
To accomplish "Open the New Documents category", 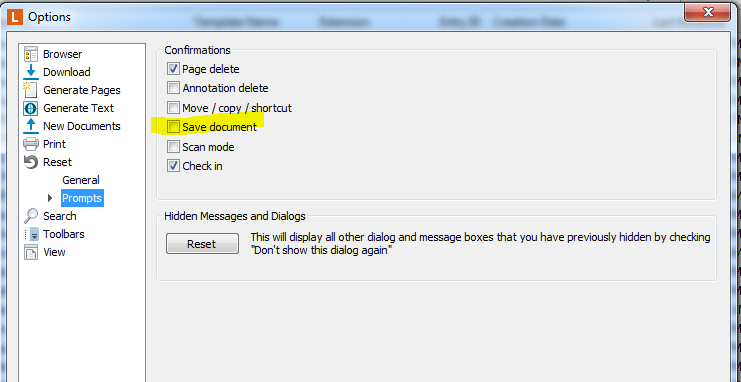I will [82, 126].
